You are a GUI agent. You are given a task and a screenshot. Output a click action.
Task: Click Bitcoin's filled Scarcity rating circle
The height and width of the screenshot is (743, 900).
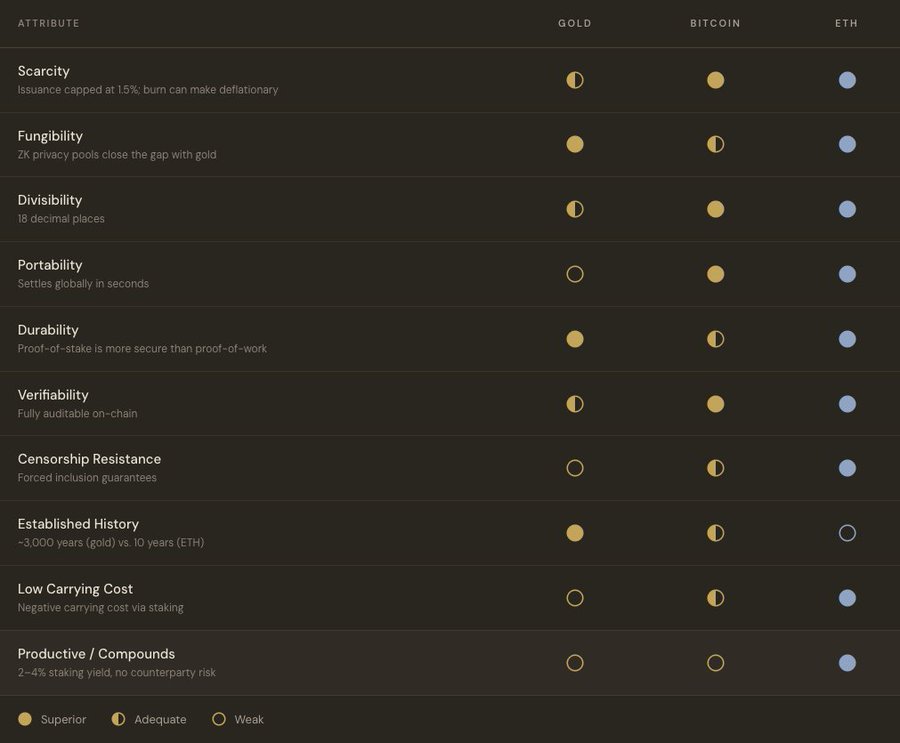pos(715,80)
